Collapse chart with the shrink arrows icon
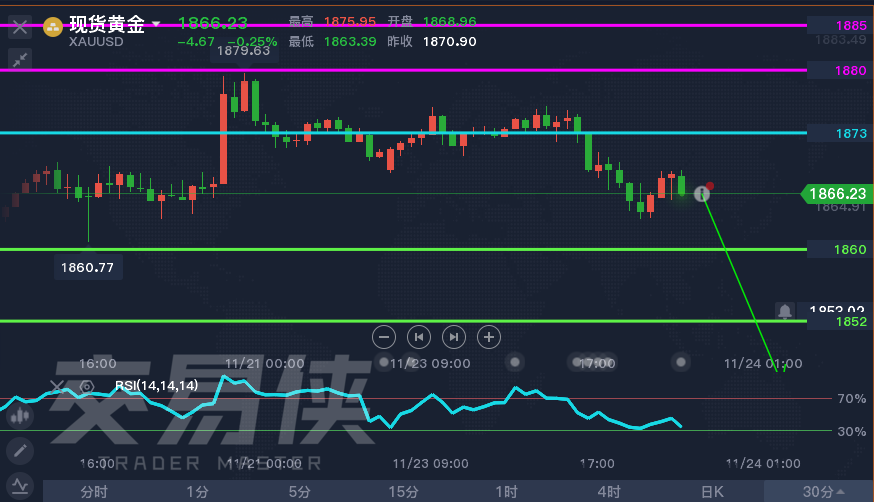This screenshot has width=874, height=502. pos(20,59)
